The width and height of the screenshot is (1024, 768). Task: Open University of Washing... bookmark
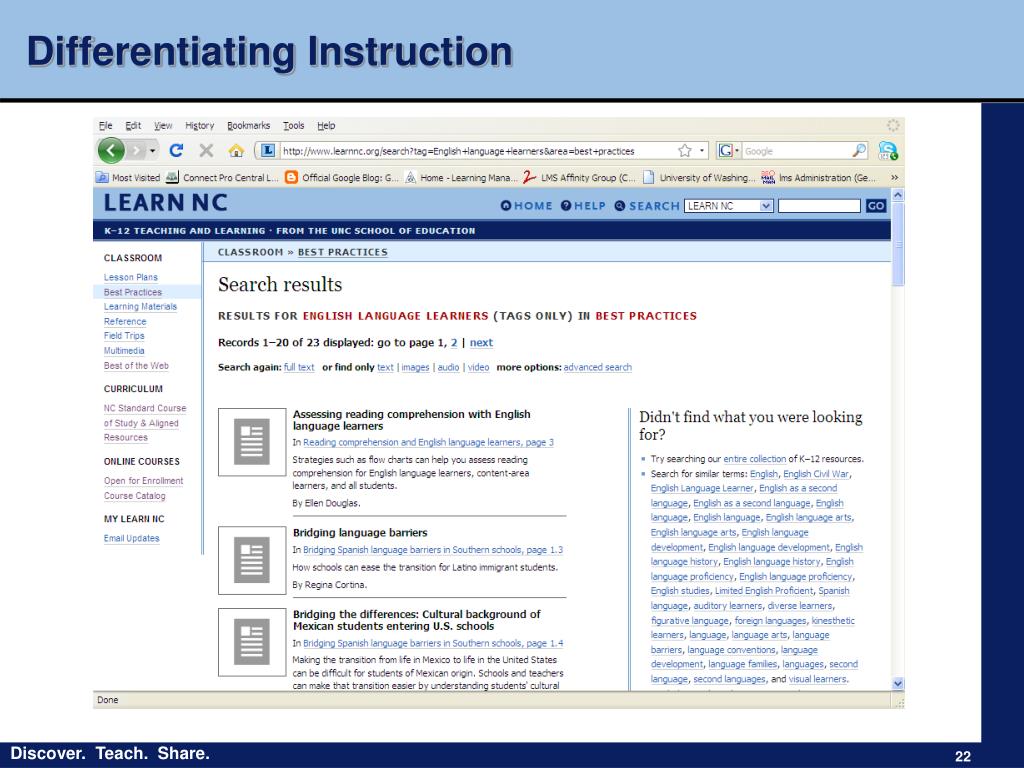(x=699, y=177)
